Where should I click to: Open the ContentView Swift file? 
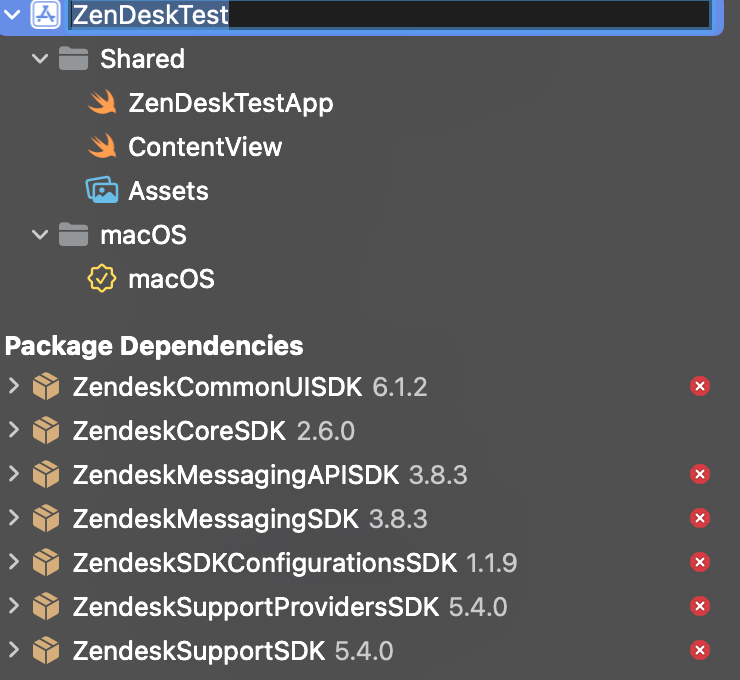pos(205,147)
